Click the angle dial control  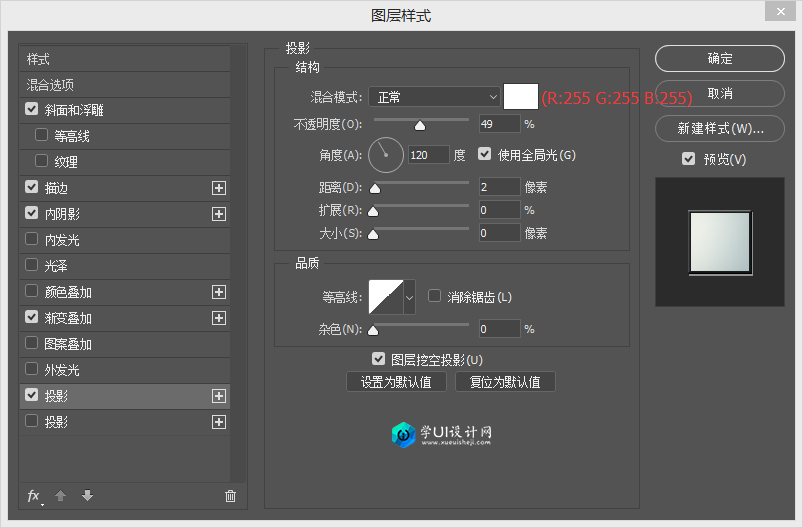pyautogui.click(x=385, y=155)
